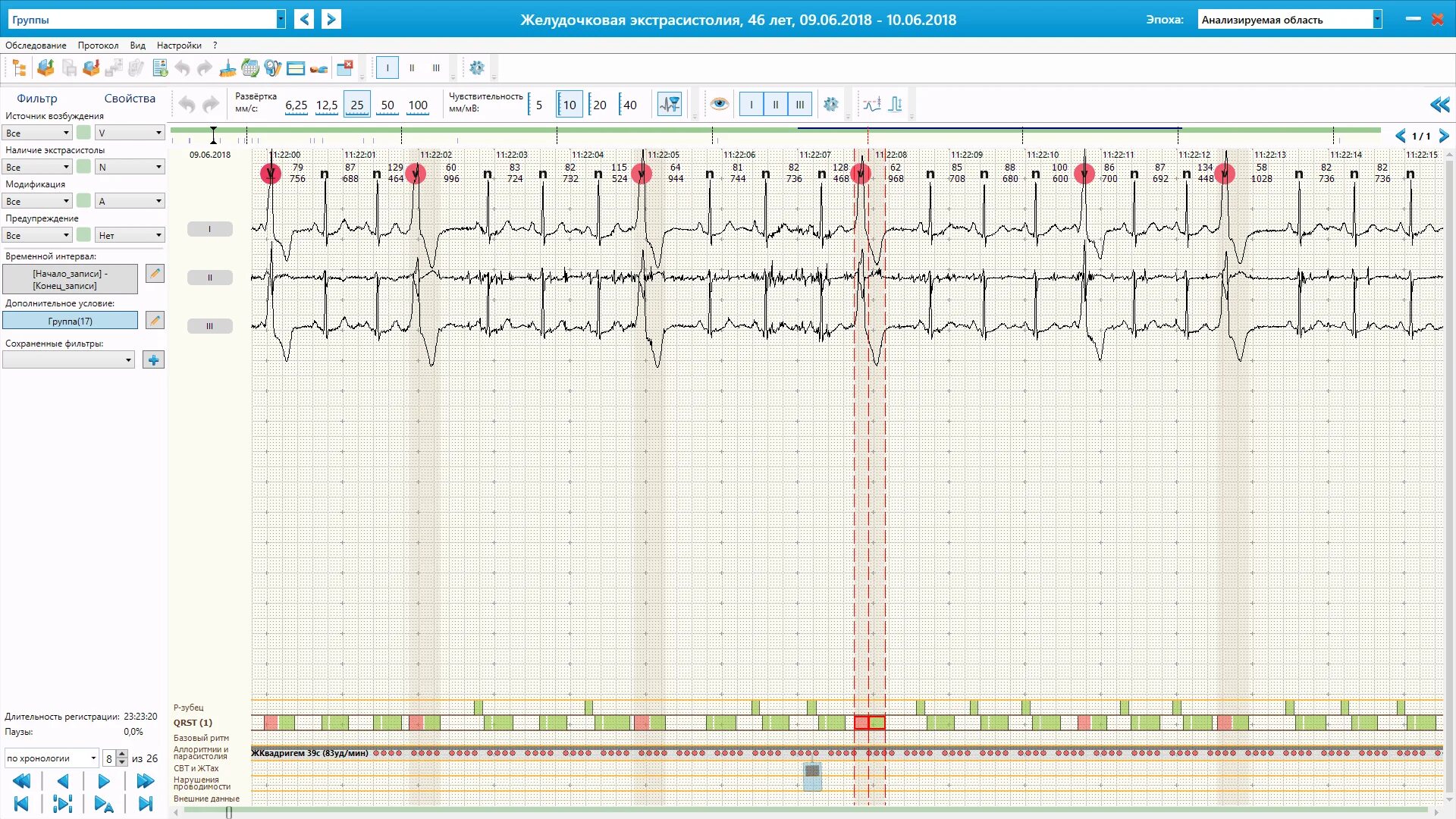Toggle lead III in the top toolbar

436,67
